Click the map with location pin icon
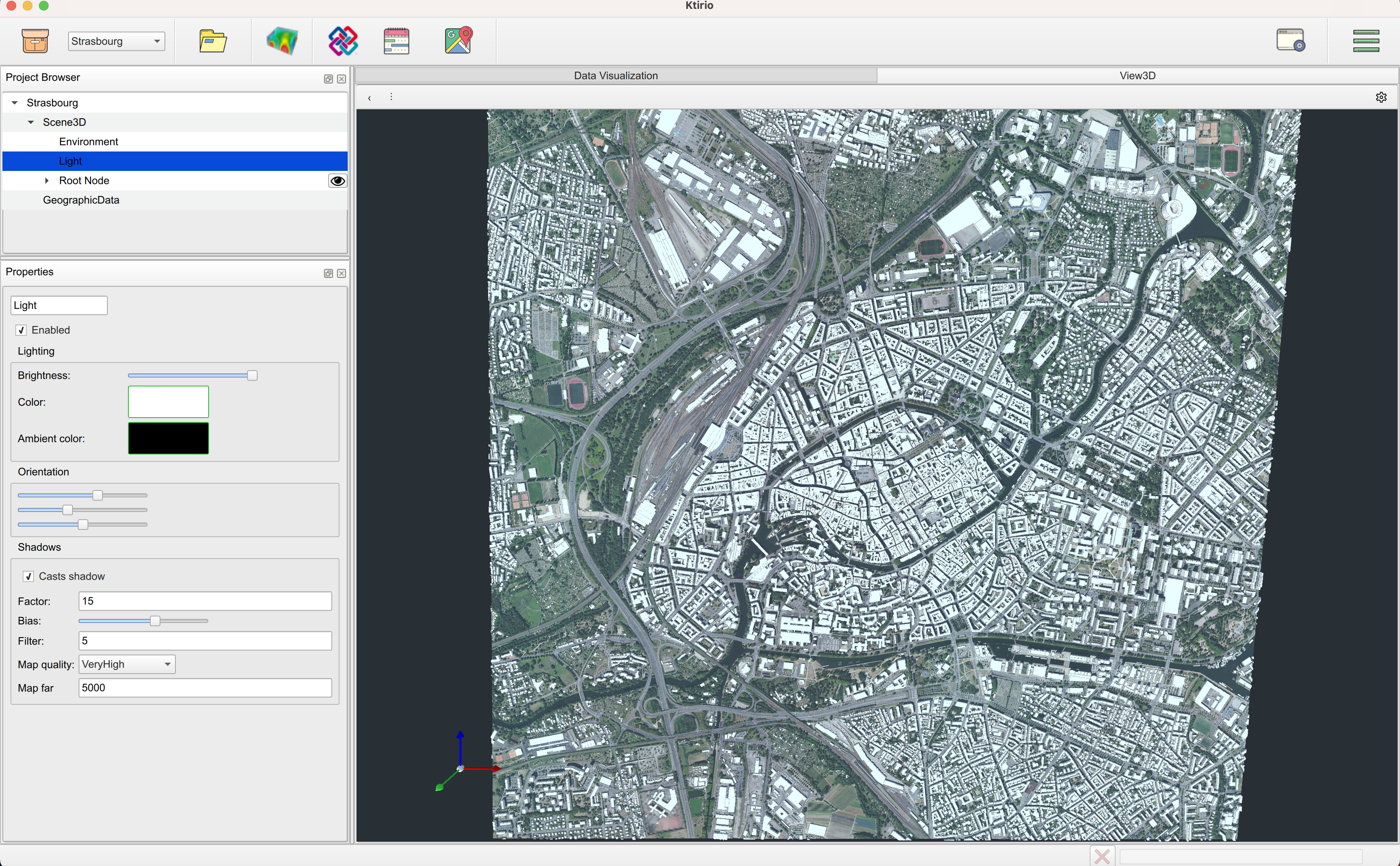This screenshot has width=1400, height=866. (x=459, y=41)
